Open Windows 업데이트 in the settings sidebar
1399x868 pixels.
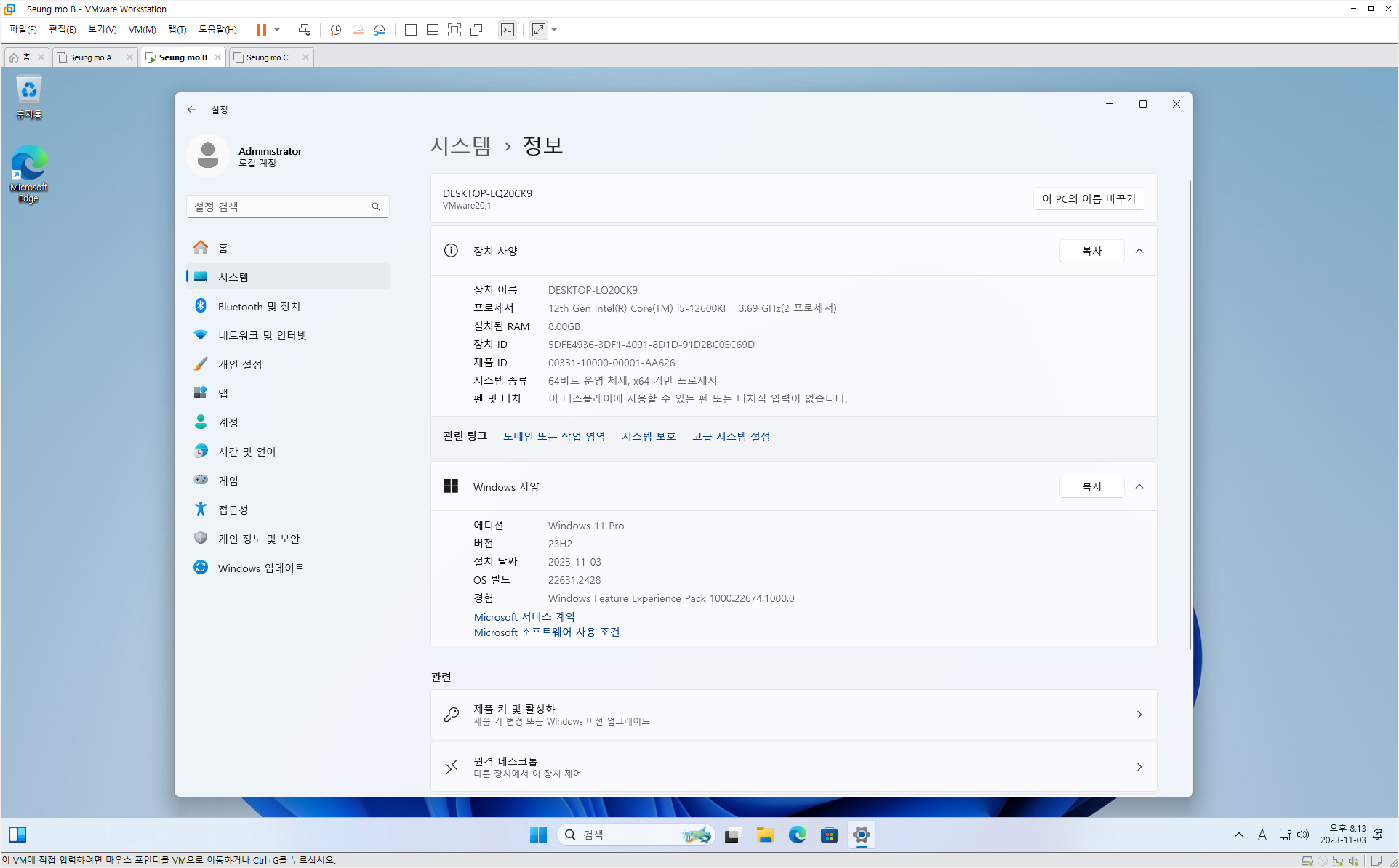point(260,568)
